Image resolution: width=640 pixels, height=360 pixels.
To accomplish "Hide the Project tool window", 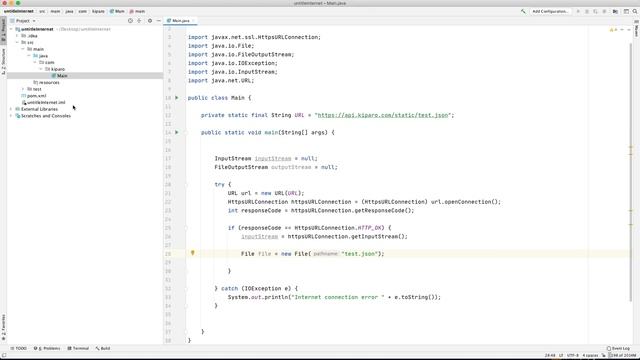I will pos(158,20).
